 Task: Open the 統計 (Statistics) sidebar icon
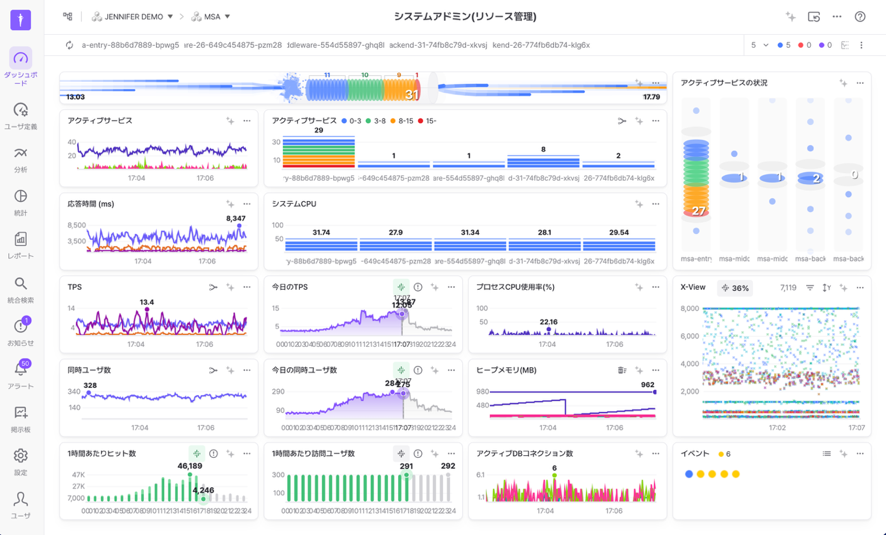pyautogui.click(x=20, y=197)
